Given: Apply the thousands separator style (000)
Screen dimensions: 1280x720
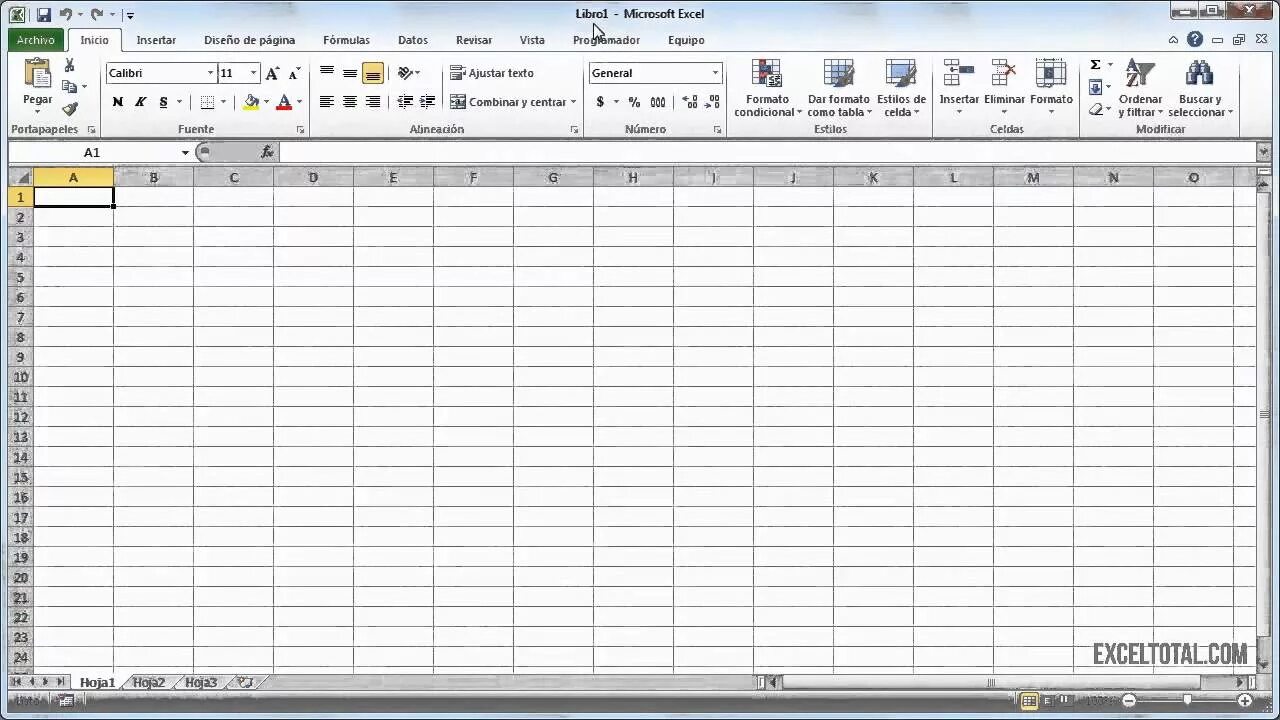Looking at the screenshot, I should tap(658, 102).
